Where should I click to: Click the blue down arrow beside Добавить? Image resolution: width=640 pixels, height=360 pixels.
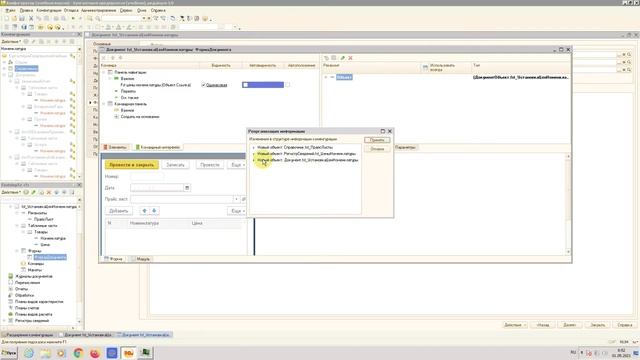tap(154, 211)
